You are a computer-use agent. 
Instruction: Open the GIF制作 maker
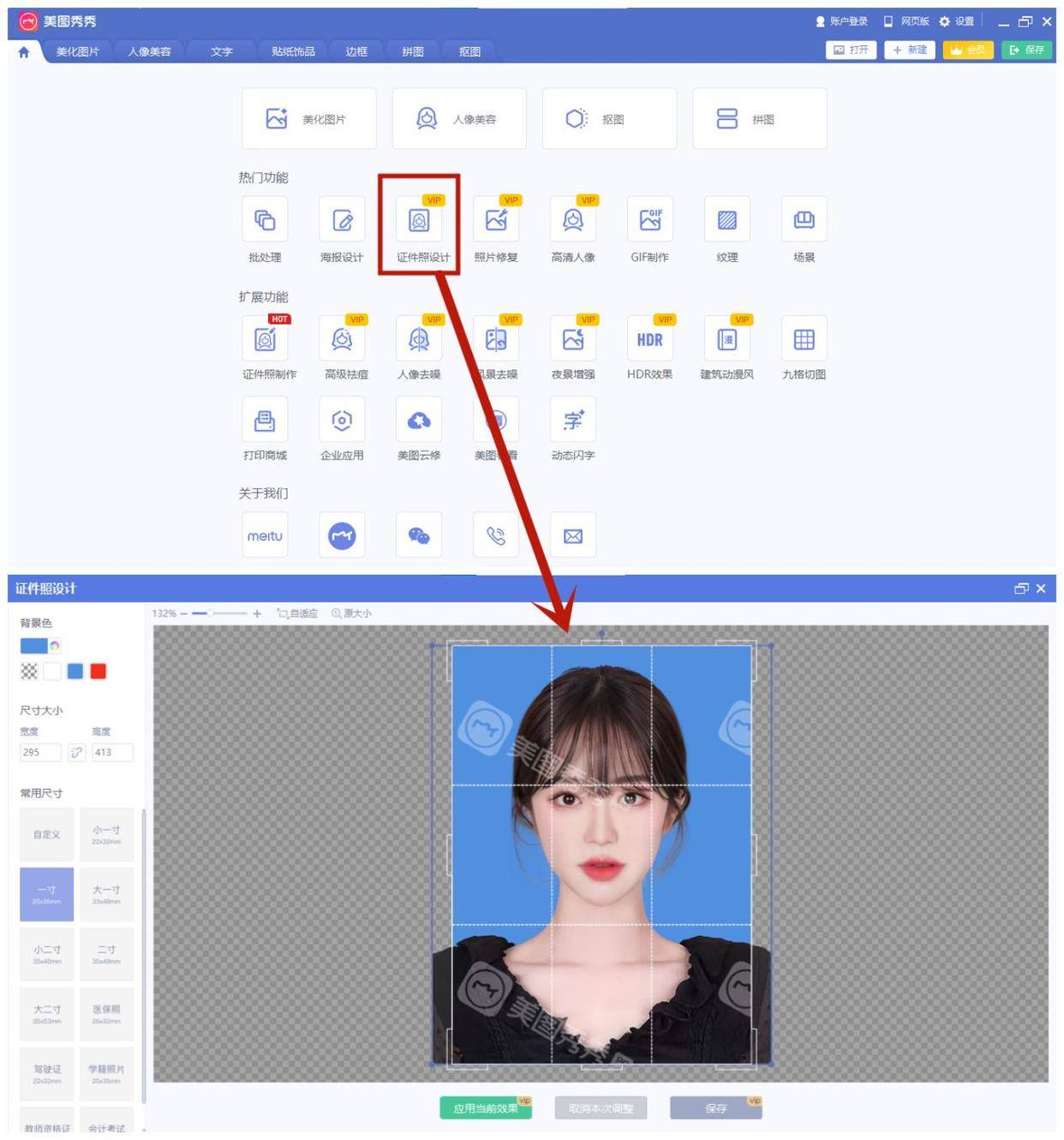(x=650, y=221)
